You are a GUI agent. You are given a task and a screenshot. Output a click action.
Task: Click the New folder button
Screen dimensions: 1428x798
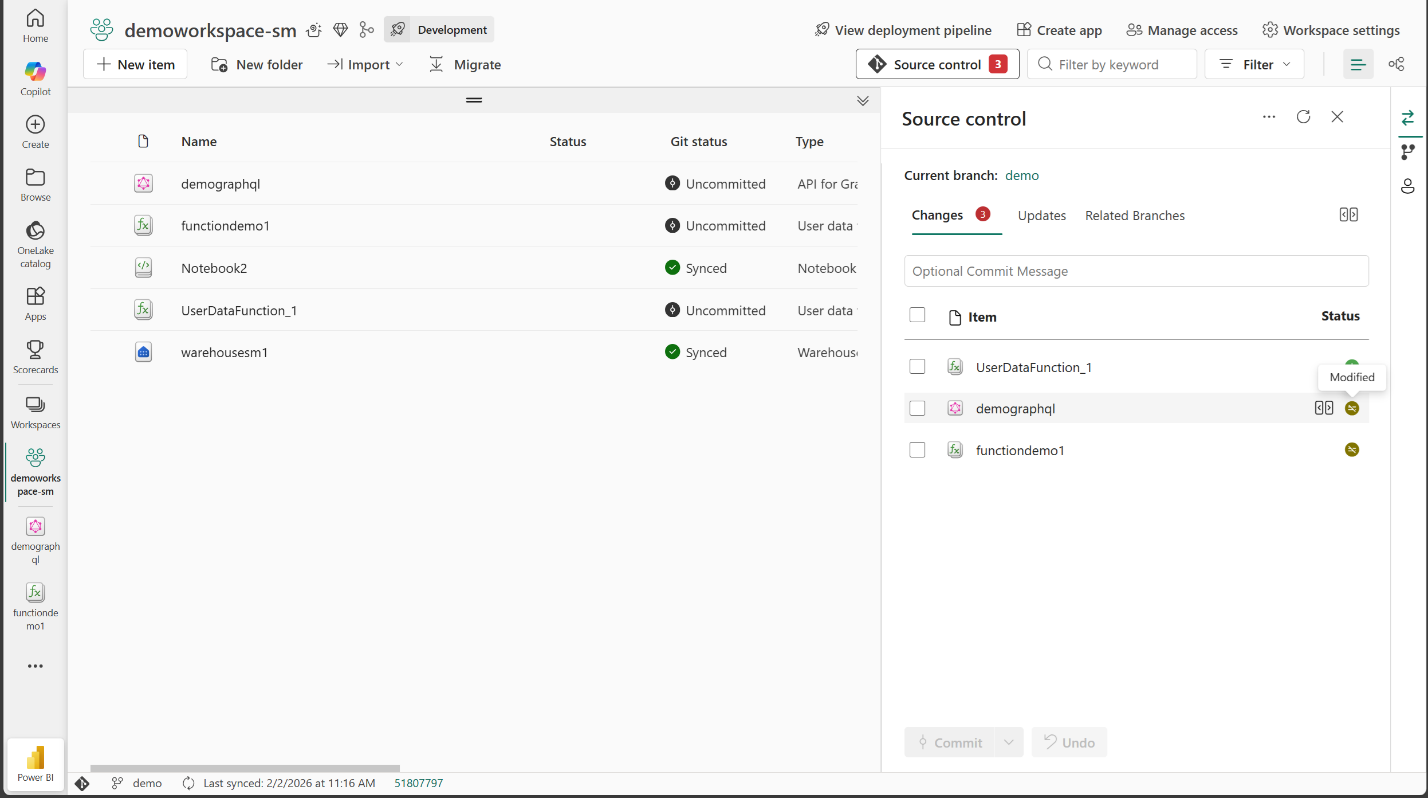[x=256, y=64]
